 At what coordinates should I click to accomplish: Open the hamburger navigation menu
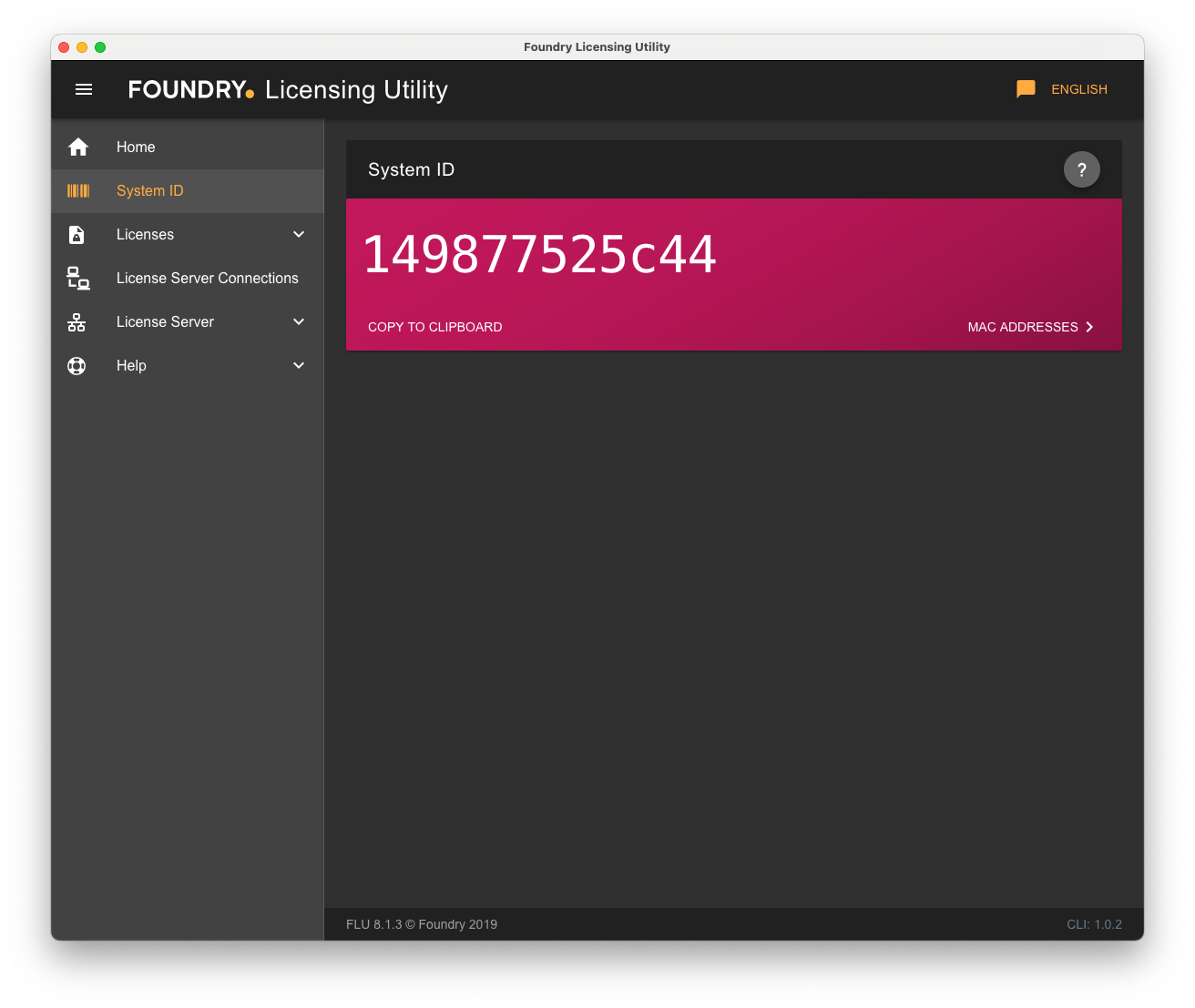[x=84, y=89]
